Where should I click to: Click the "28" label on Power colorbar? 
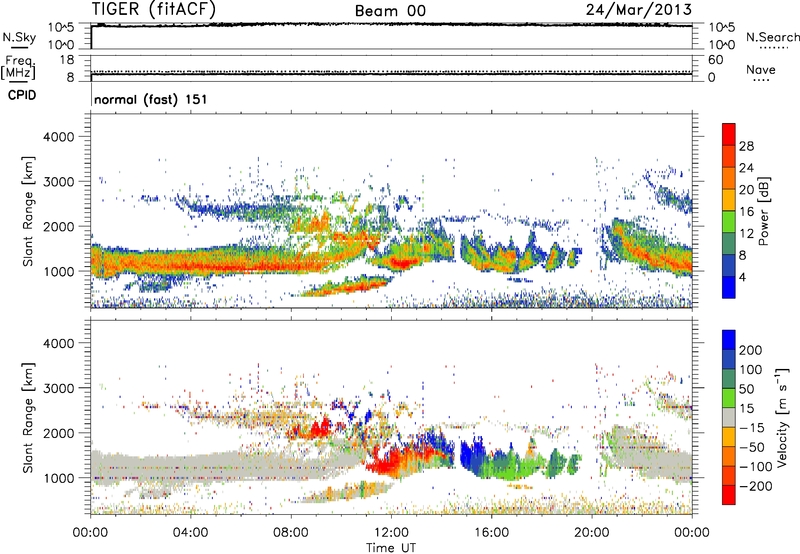pos(746,146)
